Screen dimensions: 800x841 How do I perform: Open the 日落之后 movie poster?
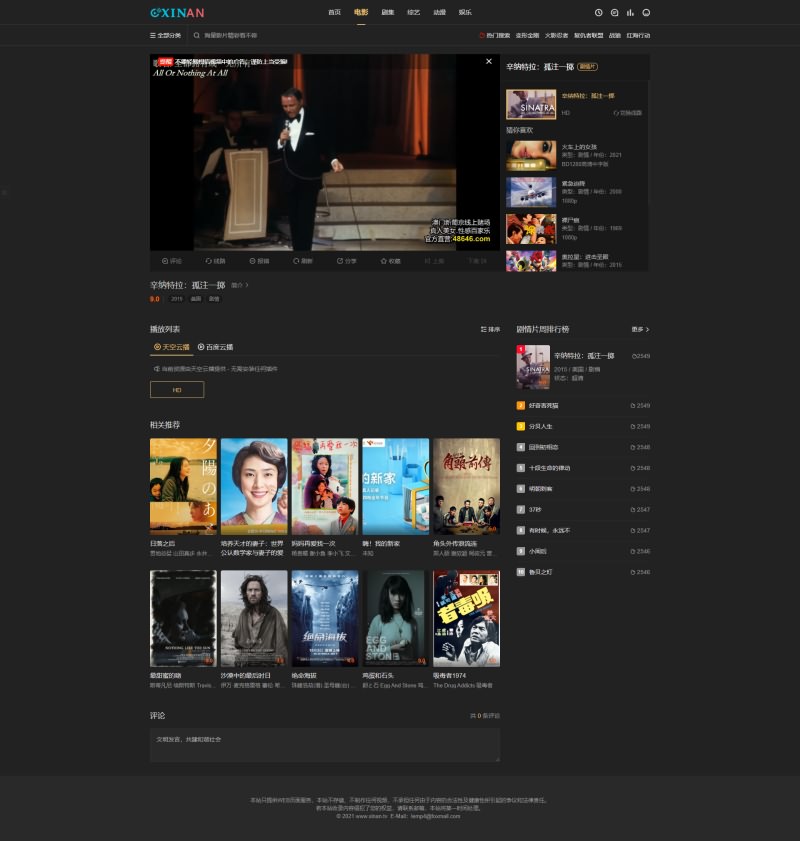(183, 486)
